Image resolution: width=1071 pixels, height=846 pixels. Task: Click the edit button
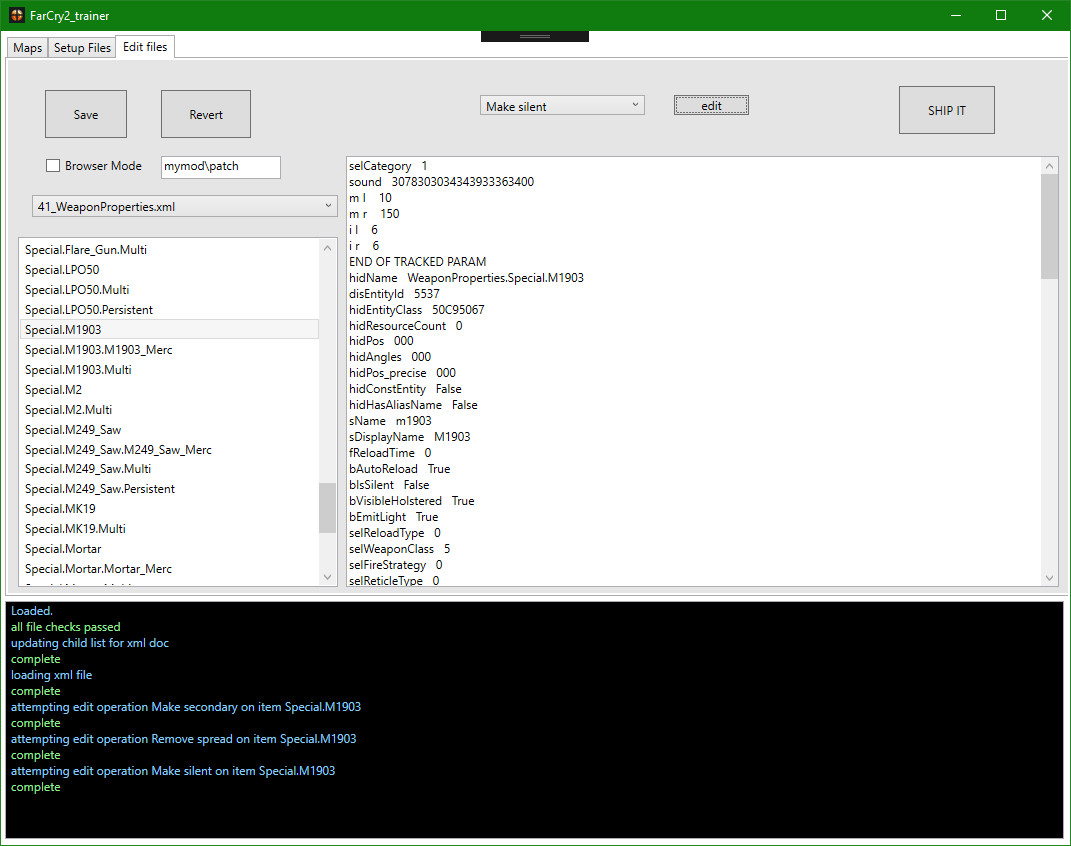[711, 105]
